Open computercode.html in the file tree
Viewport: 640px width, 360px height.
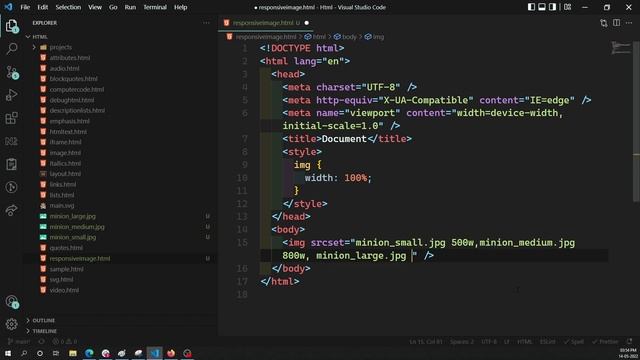pos(77,89)
